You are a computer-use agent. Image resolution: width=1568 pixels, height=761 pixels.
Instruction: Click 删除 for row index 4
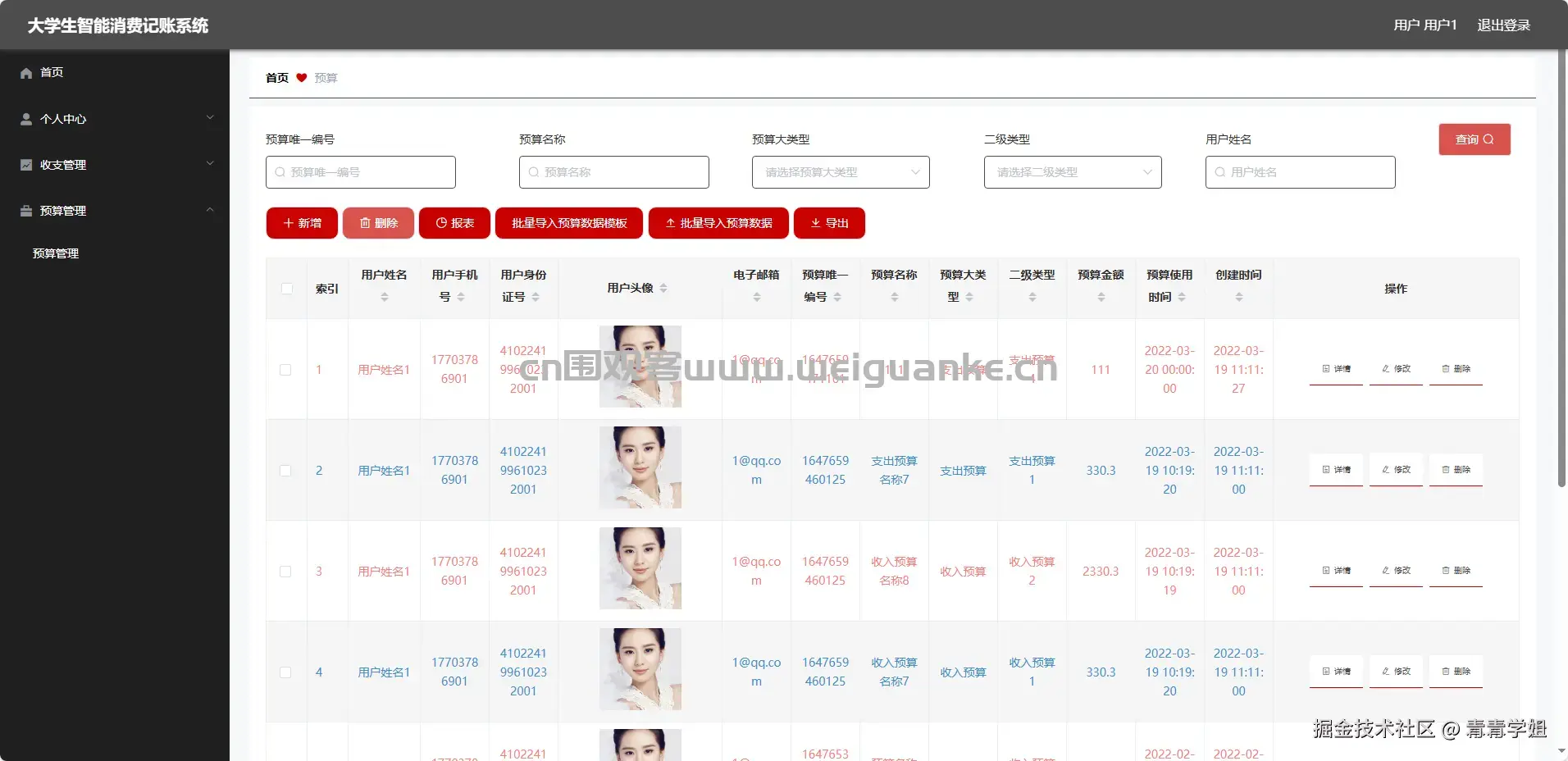1456,672
